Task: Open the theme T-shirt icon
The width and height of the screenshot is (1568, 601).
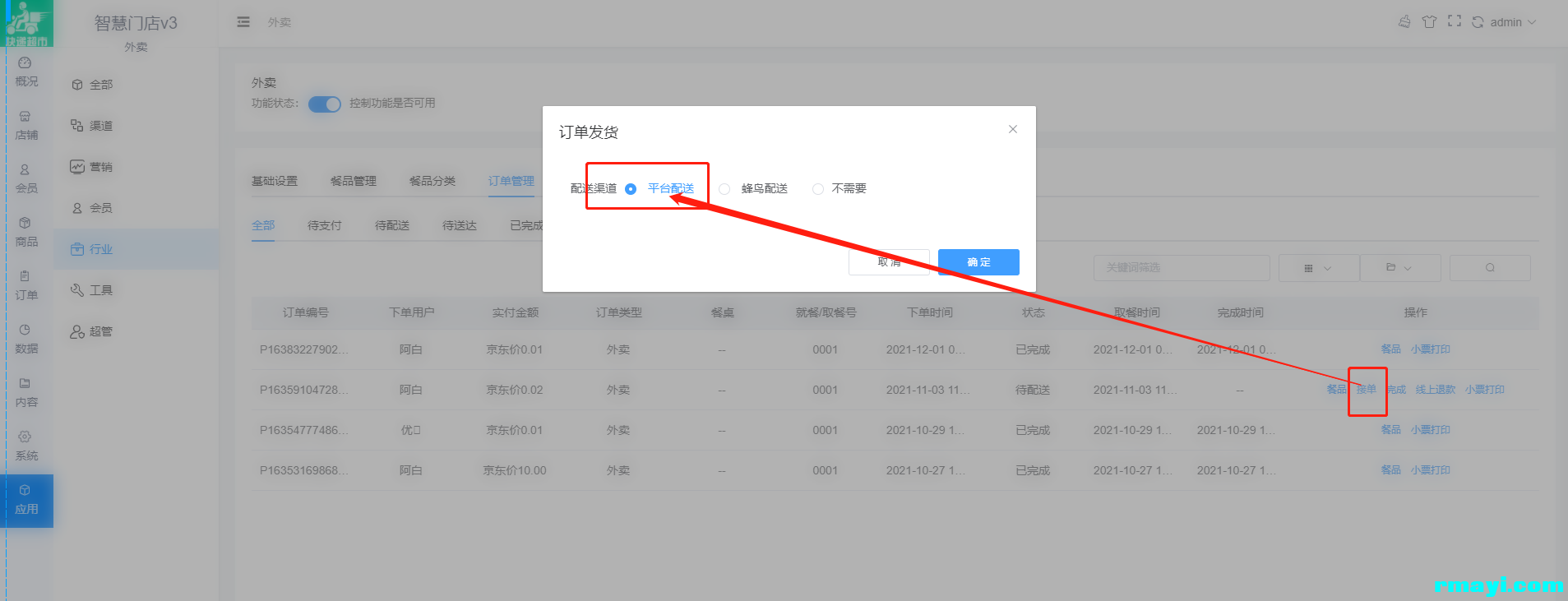Action: [1429, 21]
